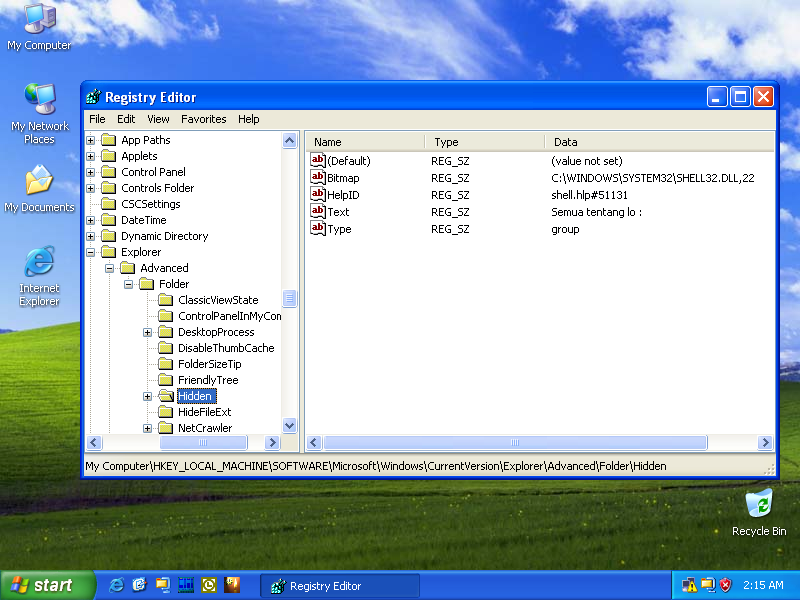Screen dimensions: 800x600
Task: Expand the DesktopProcess key
Action: pos(148,332)
